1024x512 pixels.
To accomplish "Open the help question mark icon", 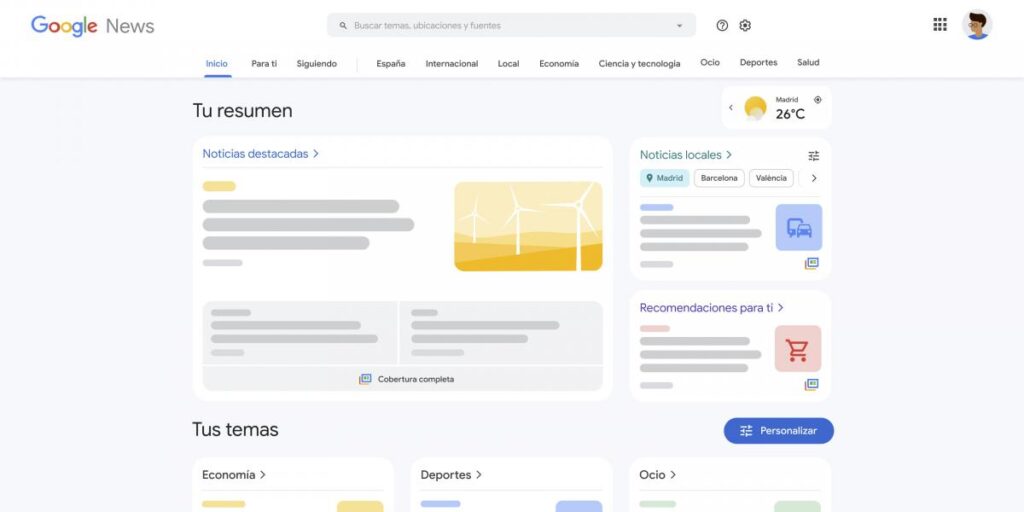I will (x=722, y=25).
